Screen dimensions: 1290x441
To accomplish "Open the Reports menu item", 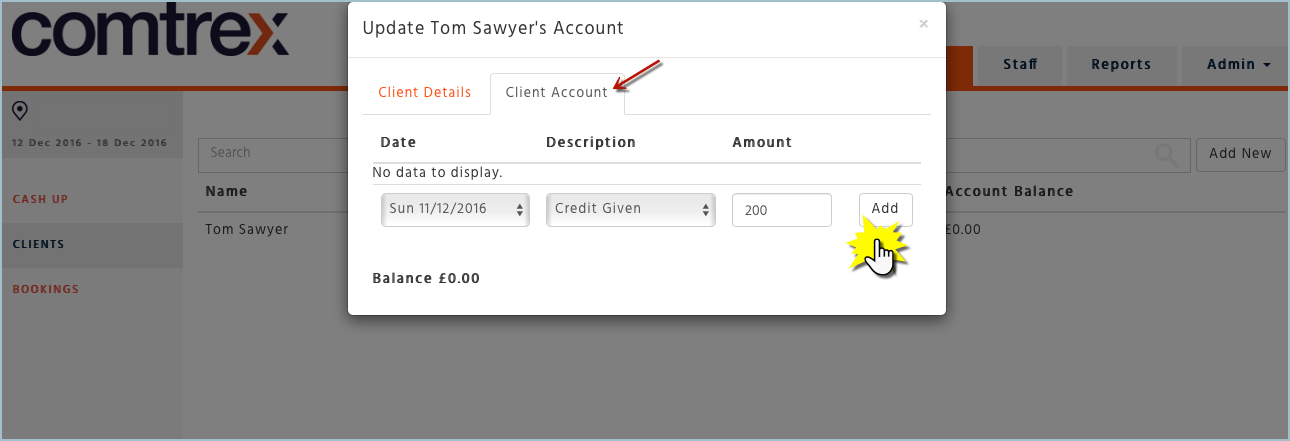I will click(1121, 64).
